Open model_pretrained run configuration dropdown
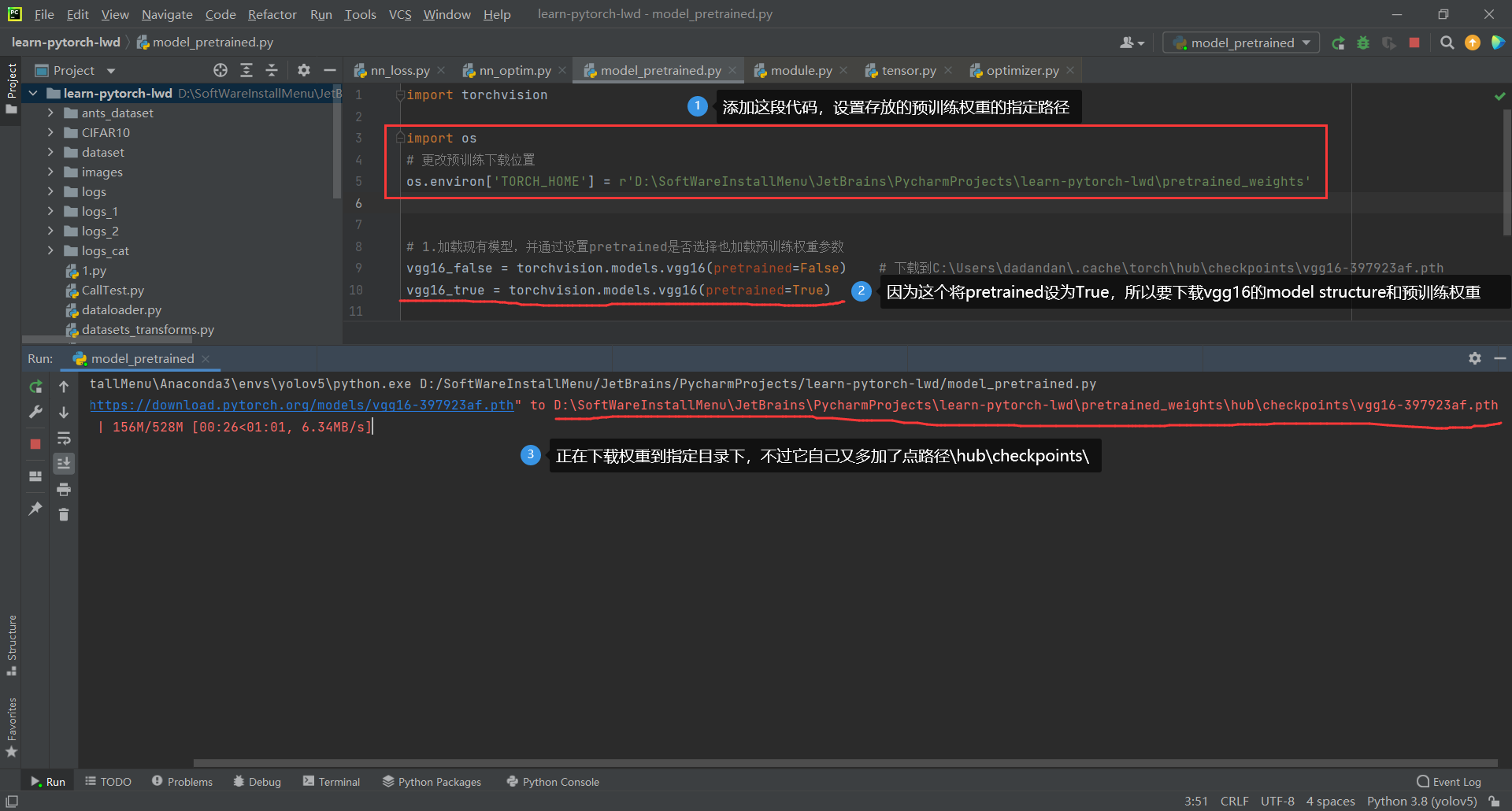 1242,43
